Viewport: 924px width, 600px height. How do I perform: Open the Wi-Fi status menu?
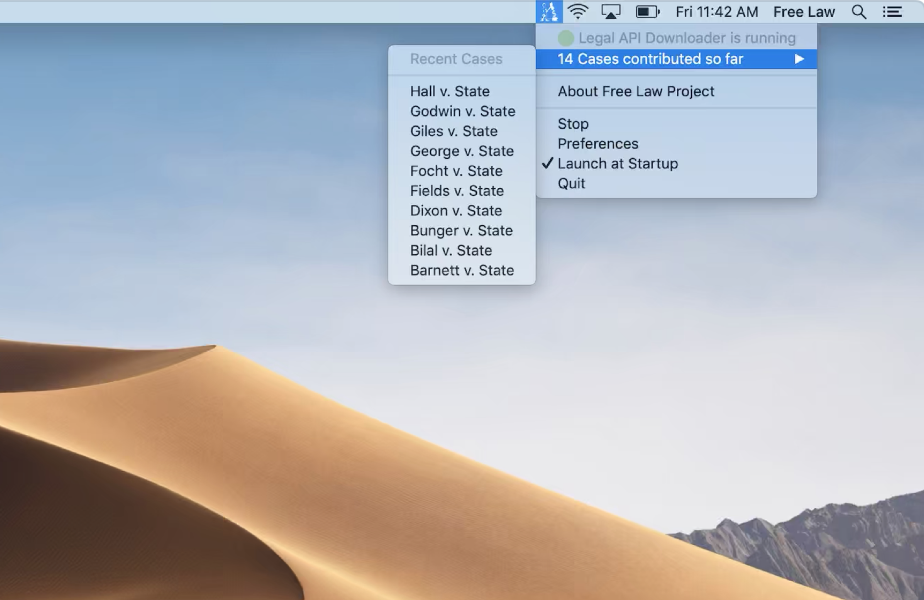tap(578, 12)
